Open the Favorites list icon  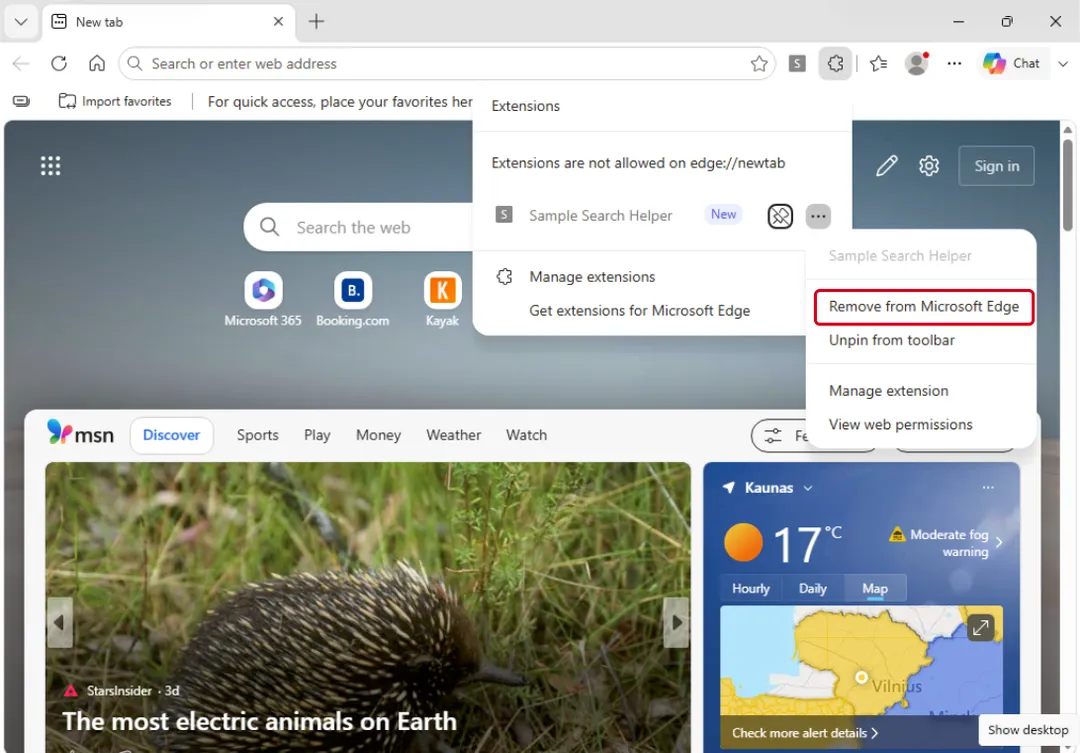pyautogui.click(x=878, y=63)
